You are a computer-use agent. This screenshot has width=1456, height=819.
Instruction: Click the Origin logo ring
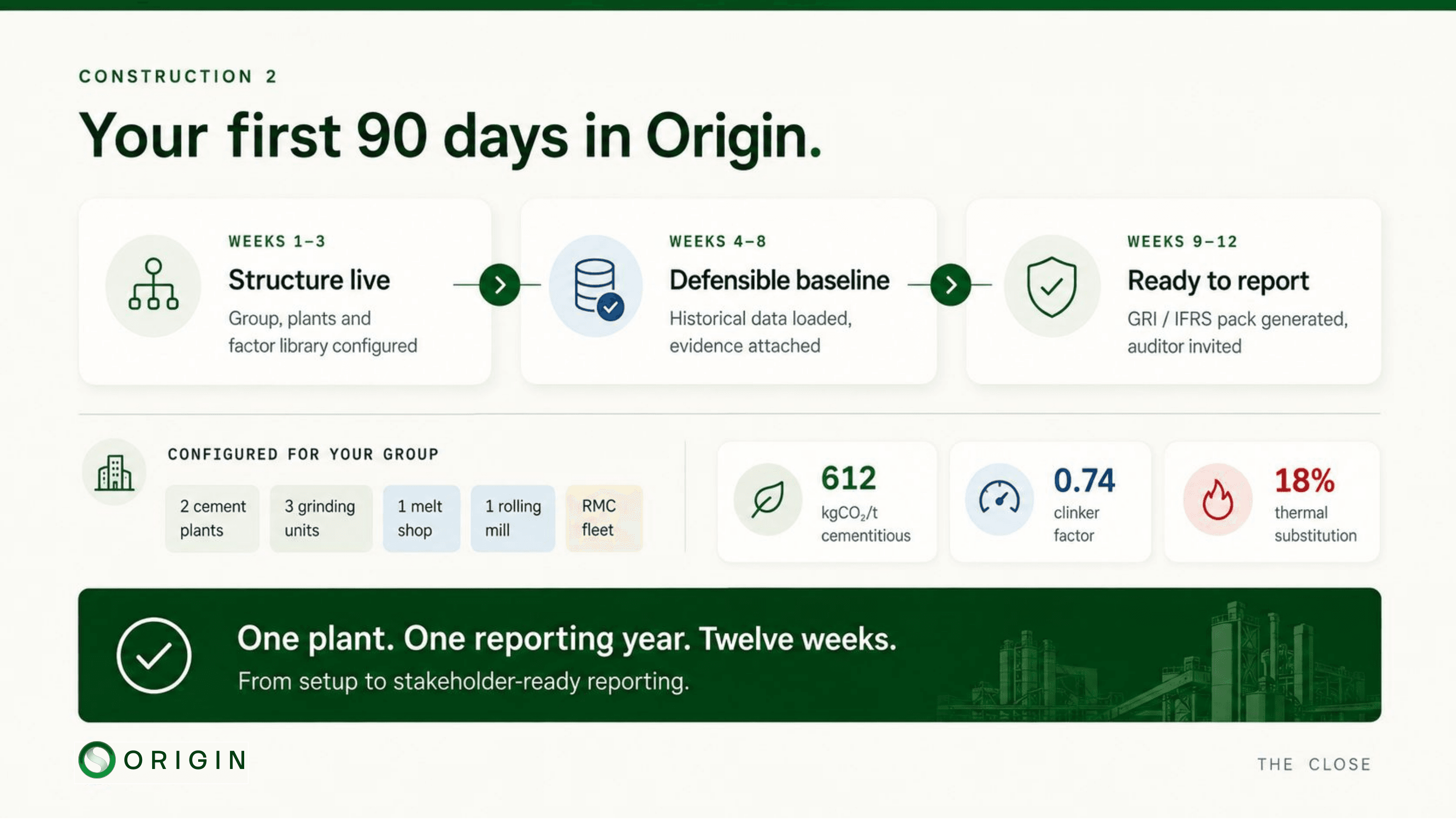point(97,760)
